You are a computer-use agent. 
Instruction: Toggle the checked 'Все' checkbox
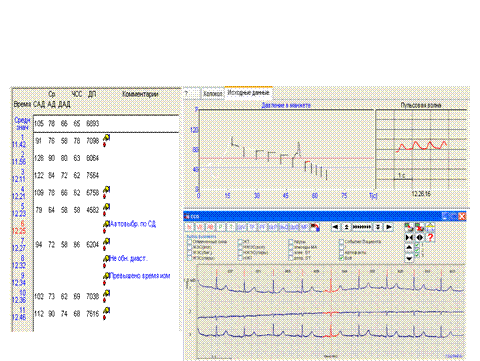[341, 258]
